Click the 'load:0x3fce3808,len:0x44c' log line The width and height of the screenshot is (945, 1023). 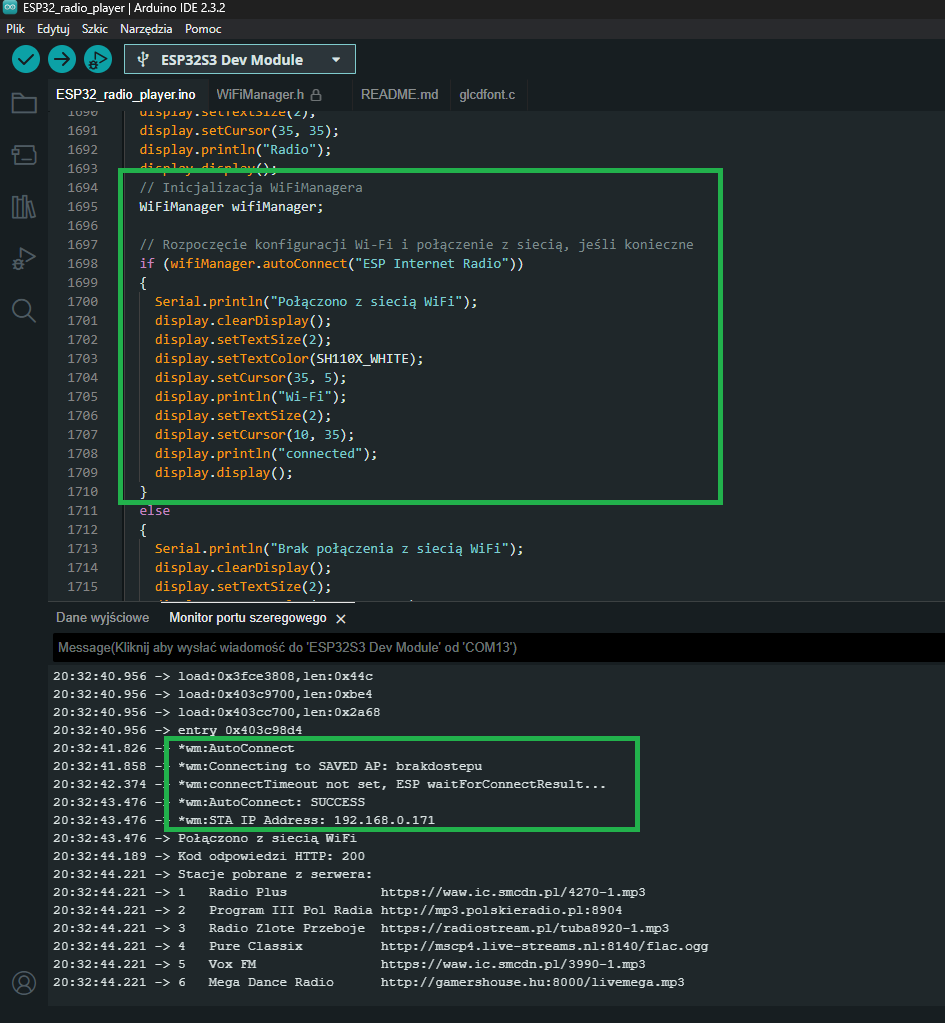275,676
